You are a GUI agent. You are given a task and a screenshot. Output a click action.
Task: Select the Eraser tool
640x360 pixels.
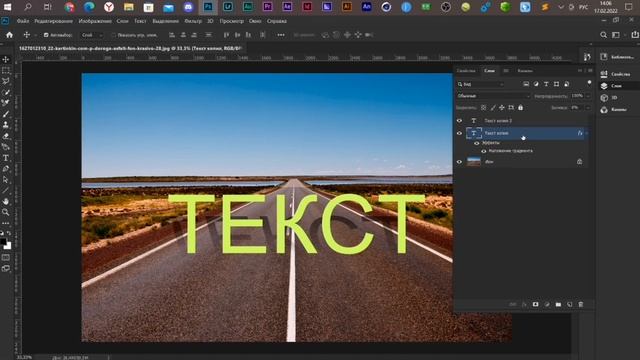(x=6, y=136)
